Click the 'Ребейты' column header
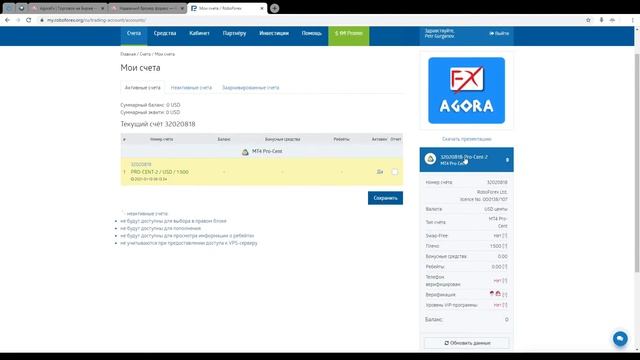The height and width of the screenshot is (360, 640). [341, 140]
